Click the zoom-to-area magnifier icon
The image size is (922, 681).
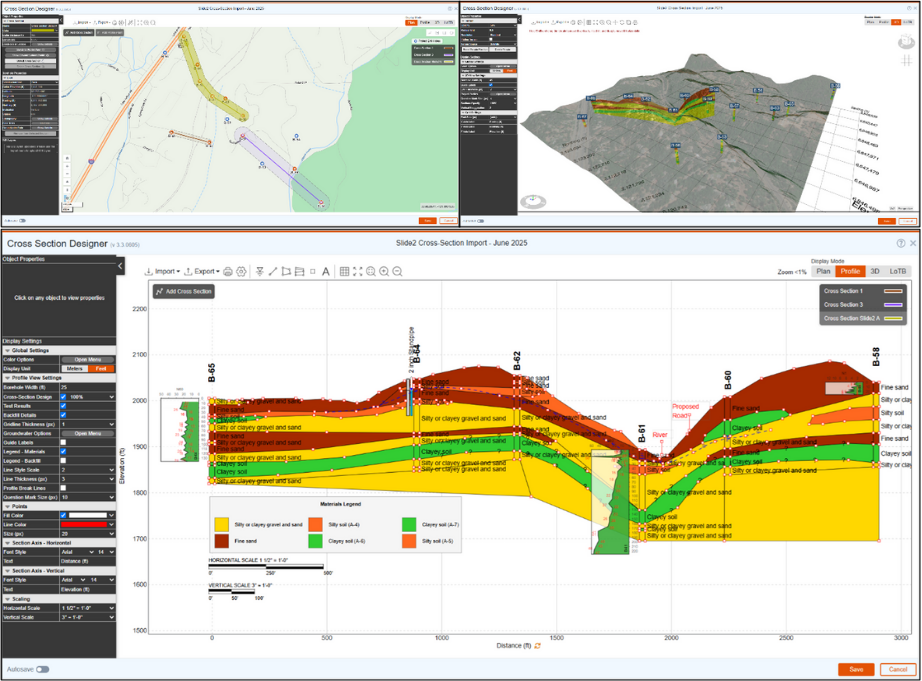click(371, 272)
